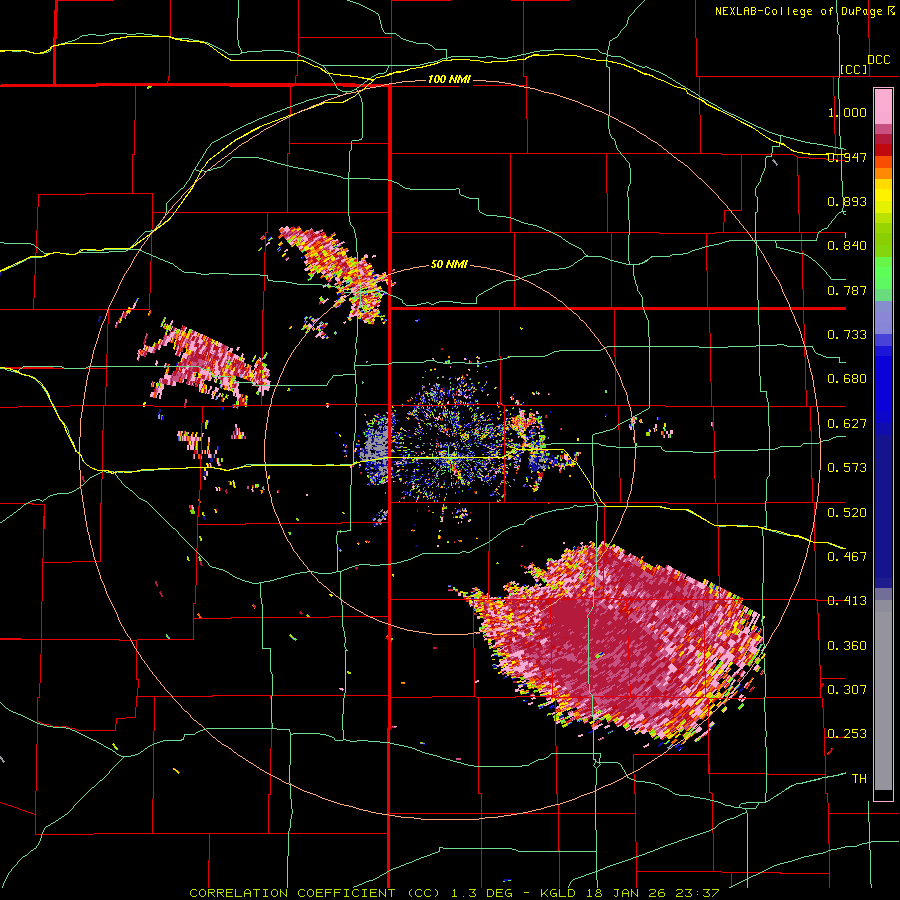Image resolution: width=900 pixels, height=900 pixels.
Task: Click the [CC] scale unit label
Action: pos(854,69)
